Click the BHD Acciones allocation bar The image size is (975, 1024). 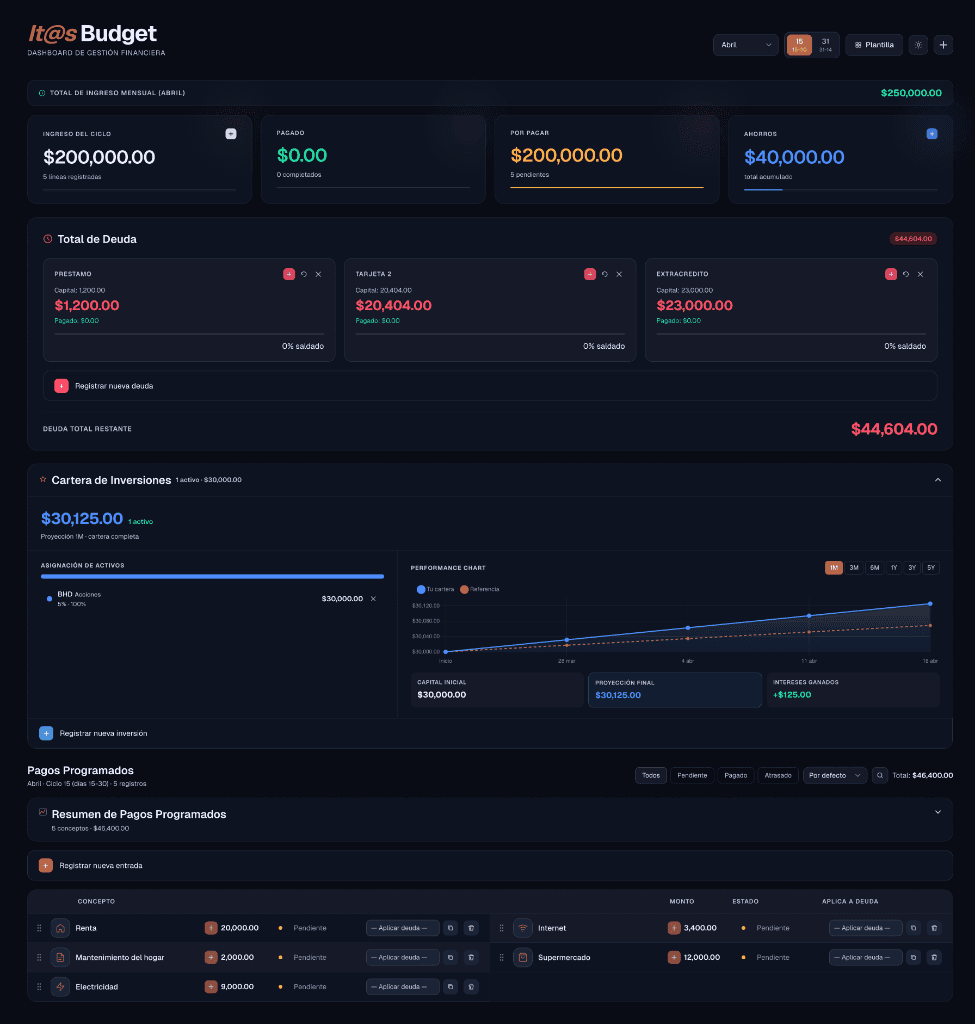212,577
